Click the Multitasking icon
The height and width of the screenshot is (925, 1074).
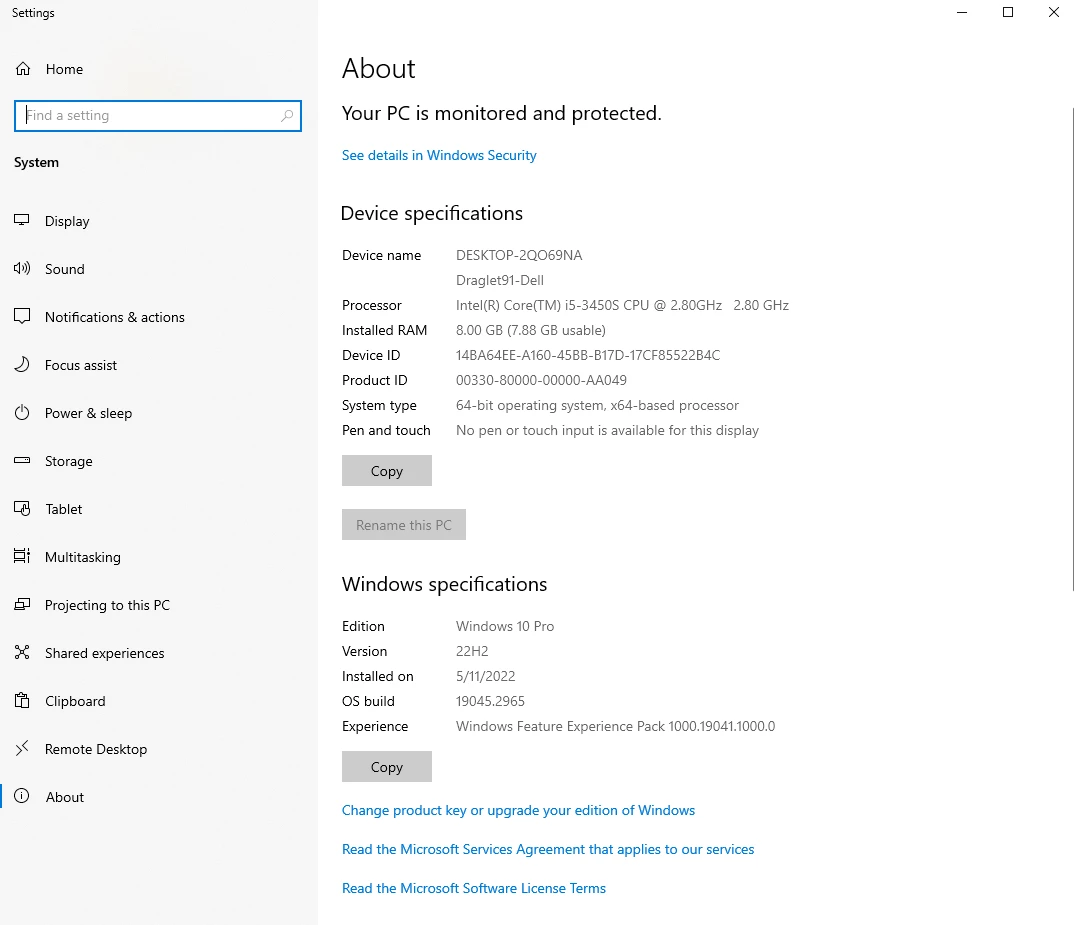click(x=22, y=556)
